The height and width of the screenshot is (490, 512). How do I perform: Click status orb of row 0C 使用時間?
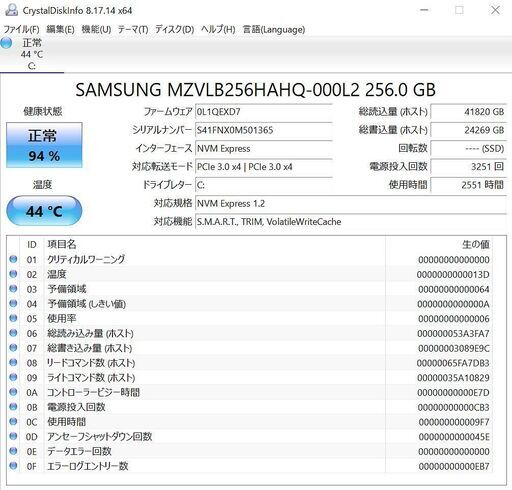pos(13,421)
